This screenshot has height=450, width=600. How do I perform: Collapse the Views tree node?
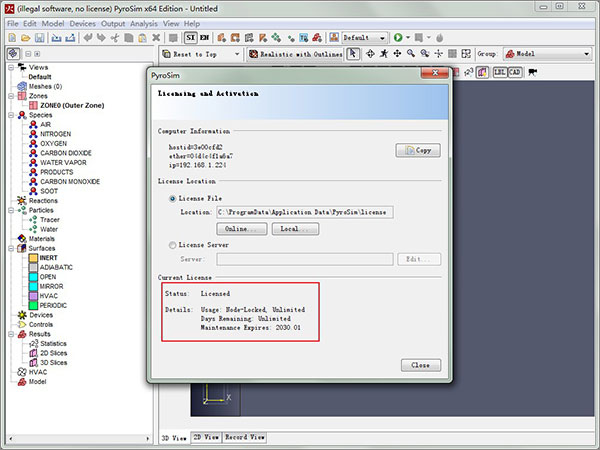tap(11, 67)
